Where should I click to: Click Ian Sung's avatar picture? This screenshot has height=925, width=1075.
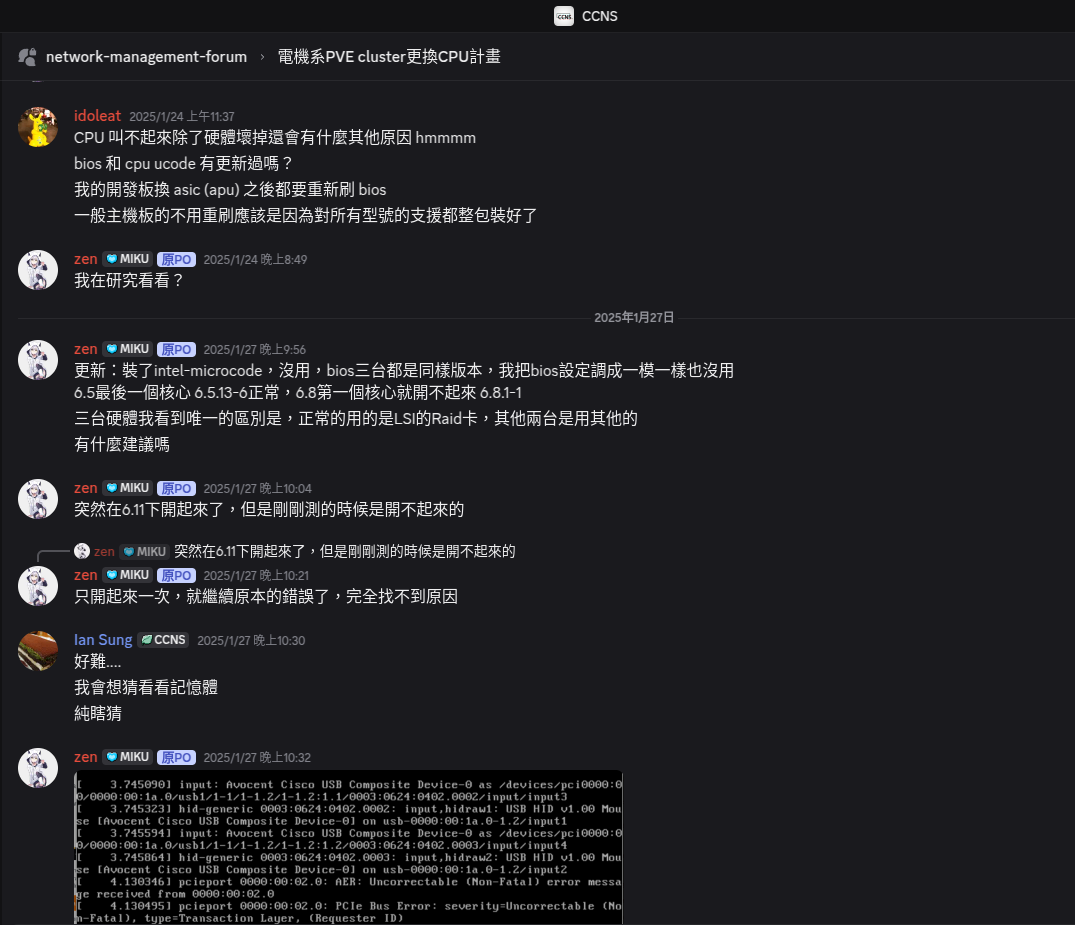[x=38, y=651]
